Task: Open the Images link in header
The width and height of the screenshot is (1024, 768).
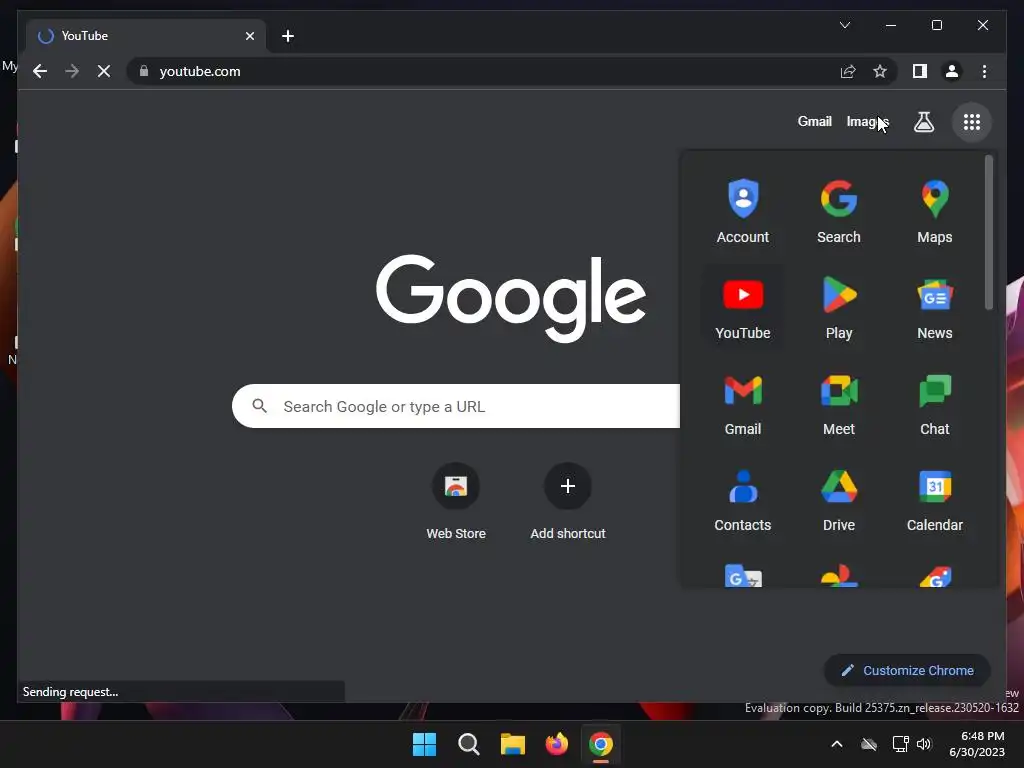Action: 867,121
